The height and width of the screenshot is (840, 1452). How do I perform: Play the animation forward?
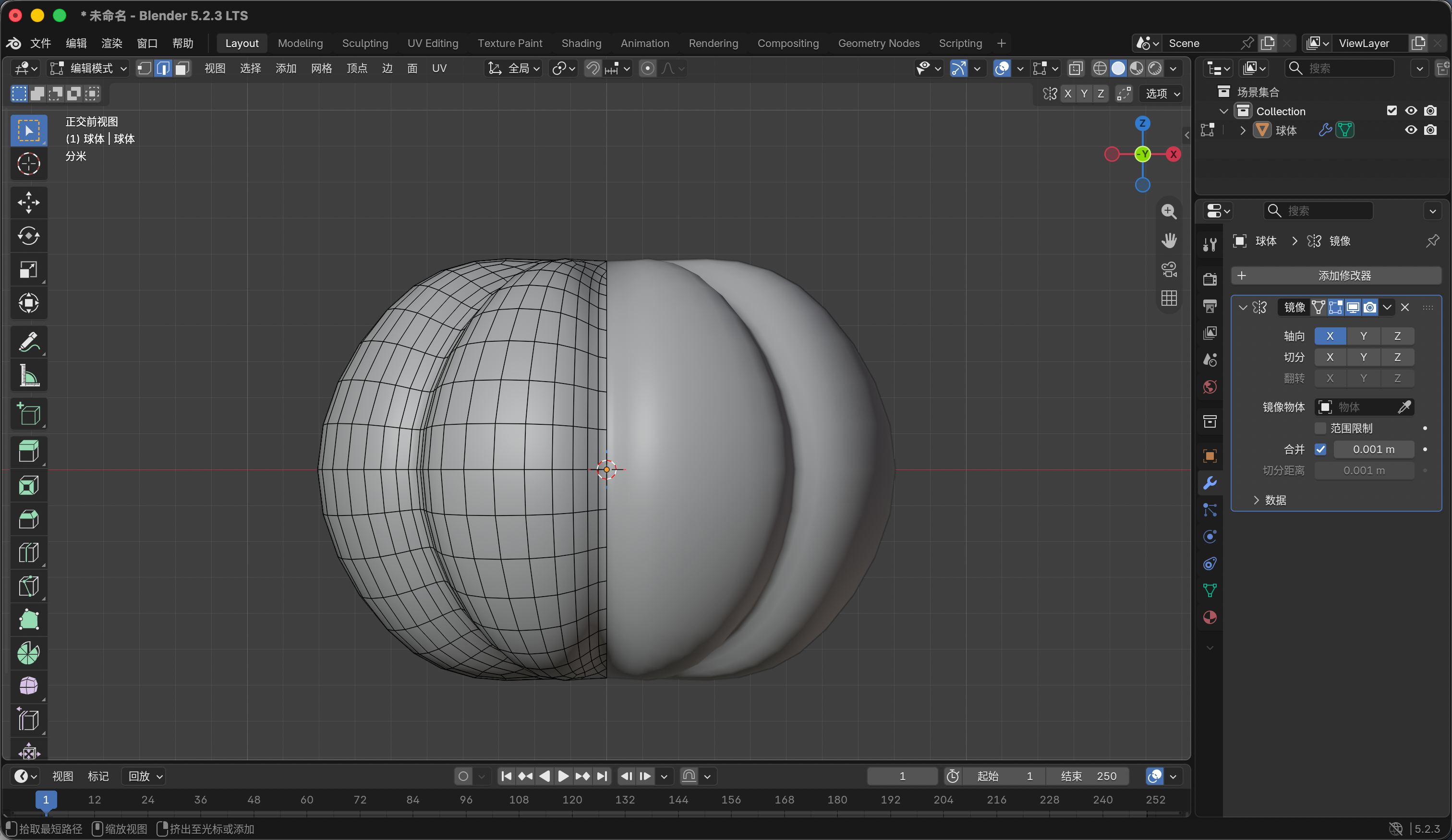pos(564,776)
